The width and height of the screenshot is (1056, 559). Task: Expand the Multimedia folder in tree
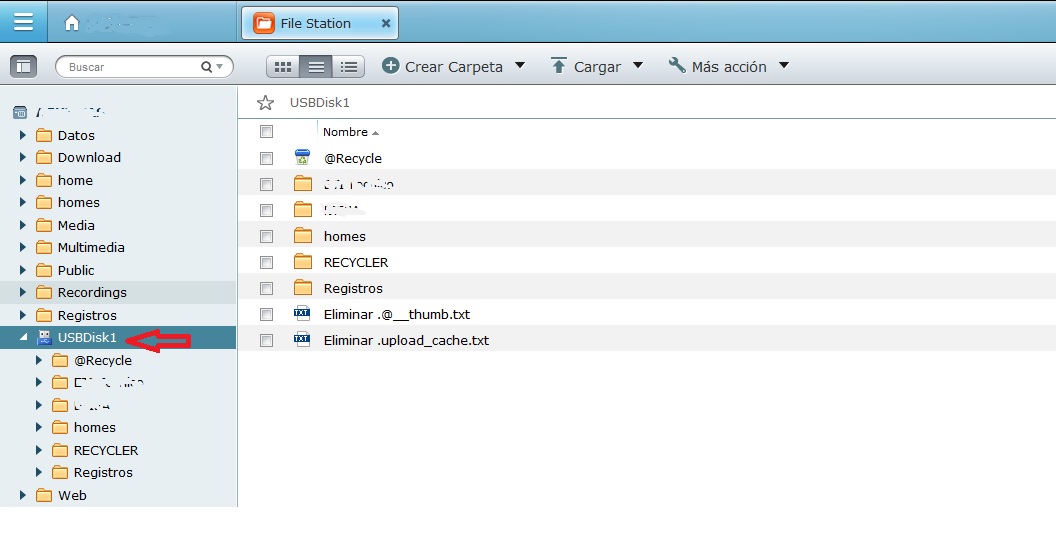(23, 247)
